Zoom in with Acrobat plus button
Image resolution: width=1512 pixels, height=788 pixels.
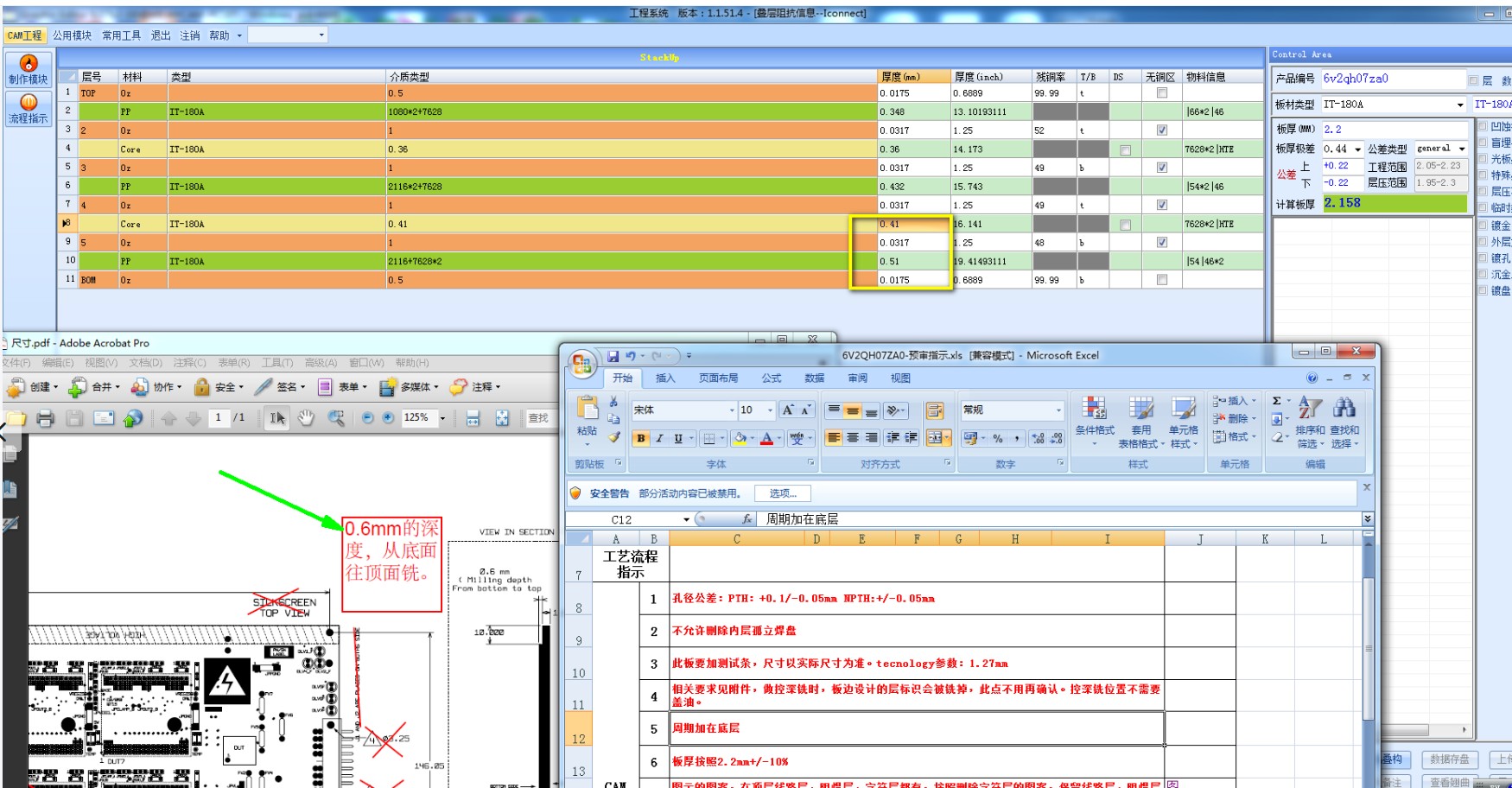pos(389,417)
